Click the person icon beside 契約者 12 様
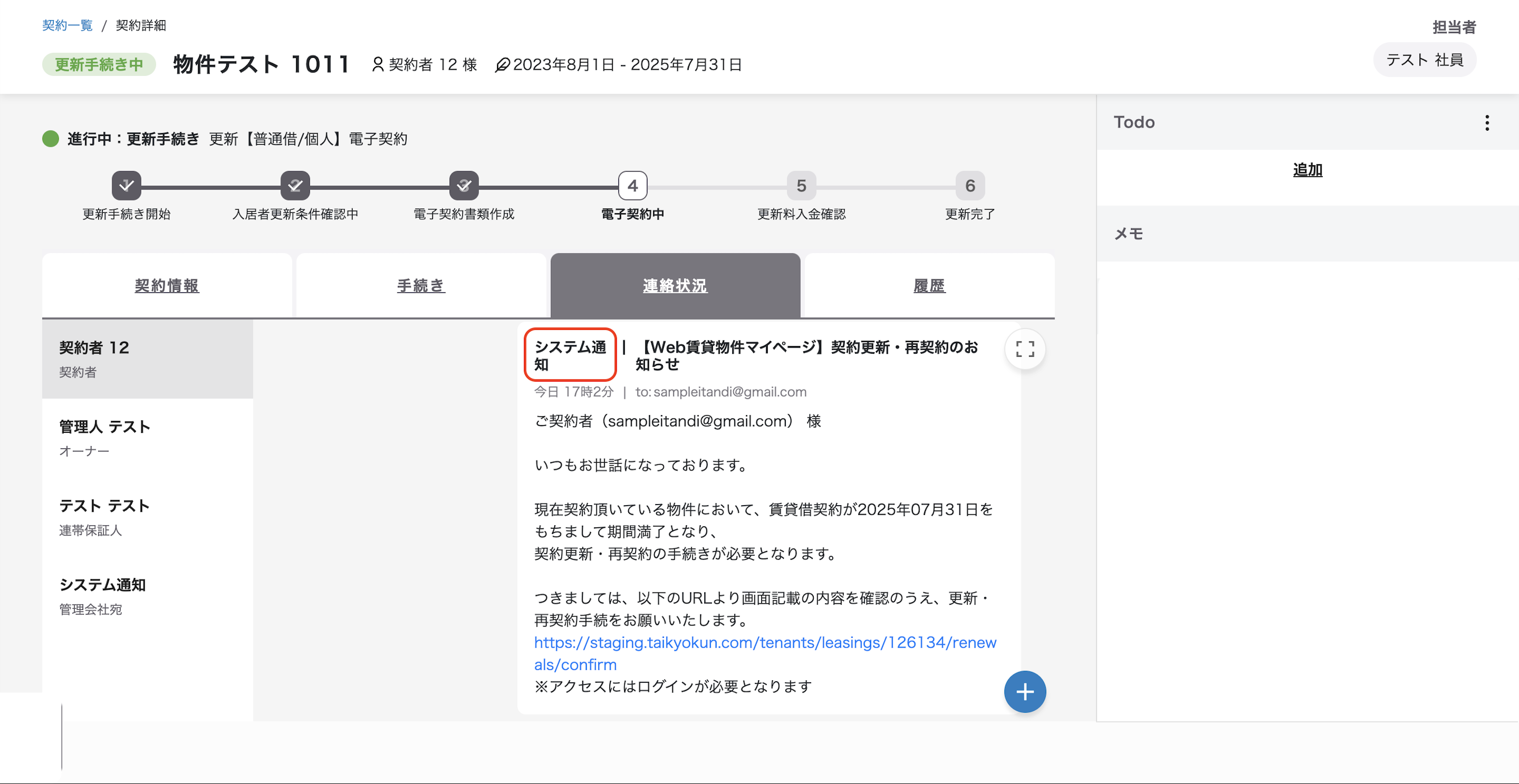Screen dimensions: 1519x784 [x=377, y=64]
